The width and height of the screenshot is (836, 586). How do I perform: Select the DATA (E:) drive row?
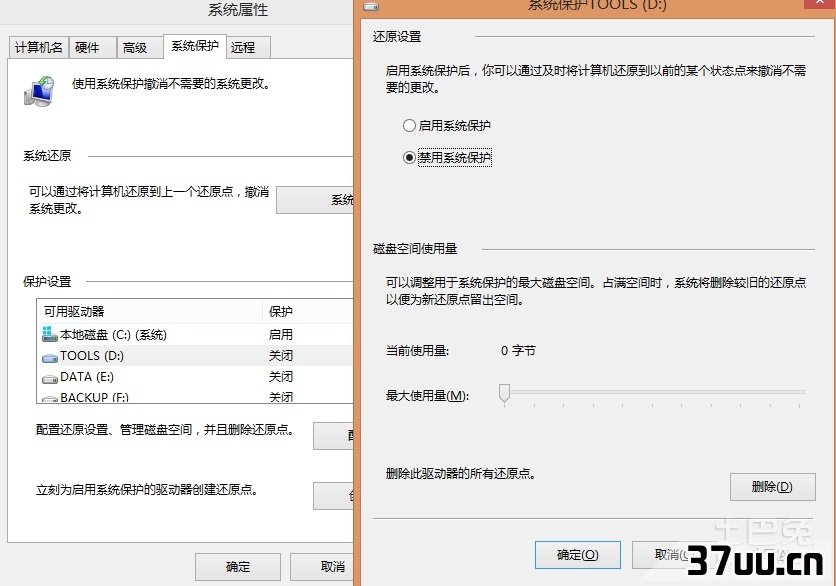click(195, 377)
